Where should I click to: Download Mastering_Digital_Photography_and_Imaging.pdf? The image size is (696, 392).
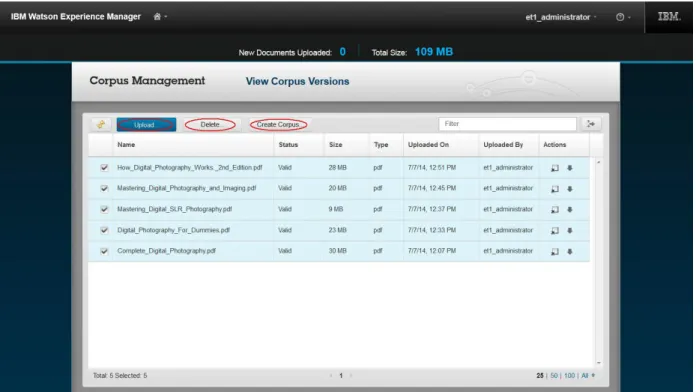(x=569, y=189)
